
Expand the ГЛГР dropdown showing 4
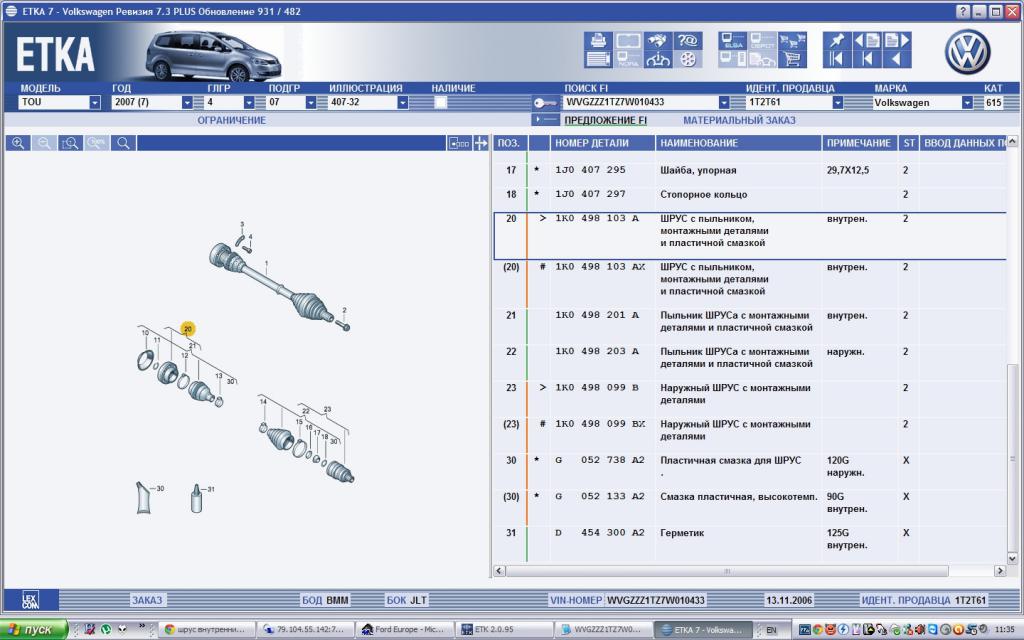point(249,103)
